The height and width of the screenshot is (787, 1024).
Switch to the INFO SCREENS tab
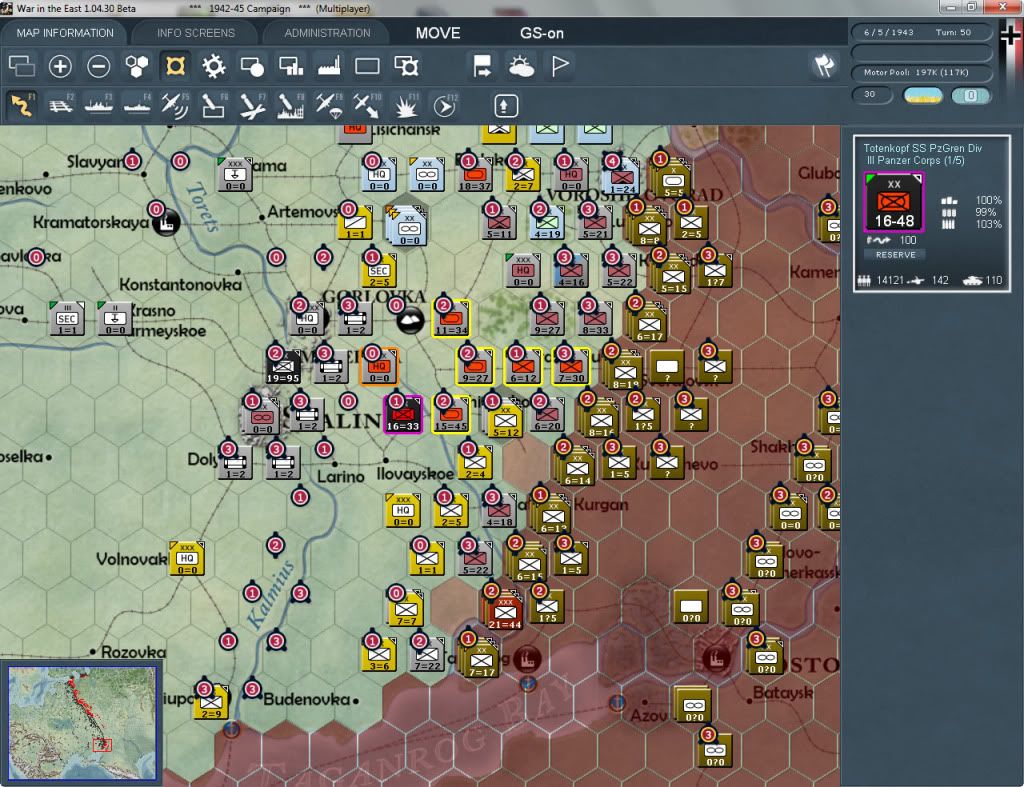(x=195, y=33)
